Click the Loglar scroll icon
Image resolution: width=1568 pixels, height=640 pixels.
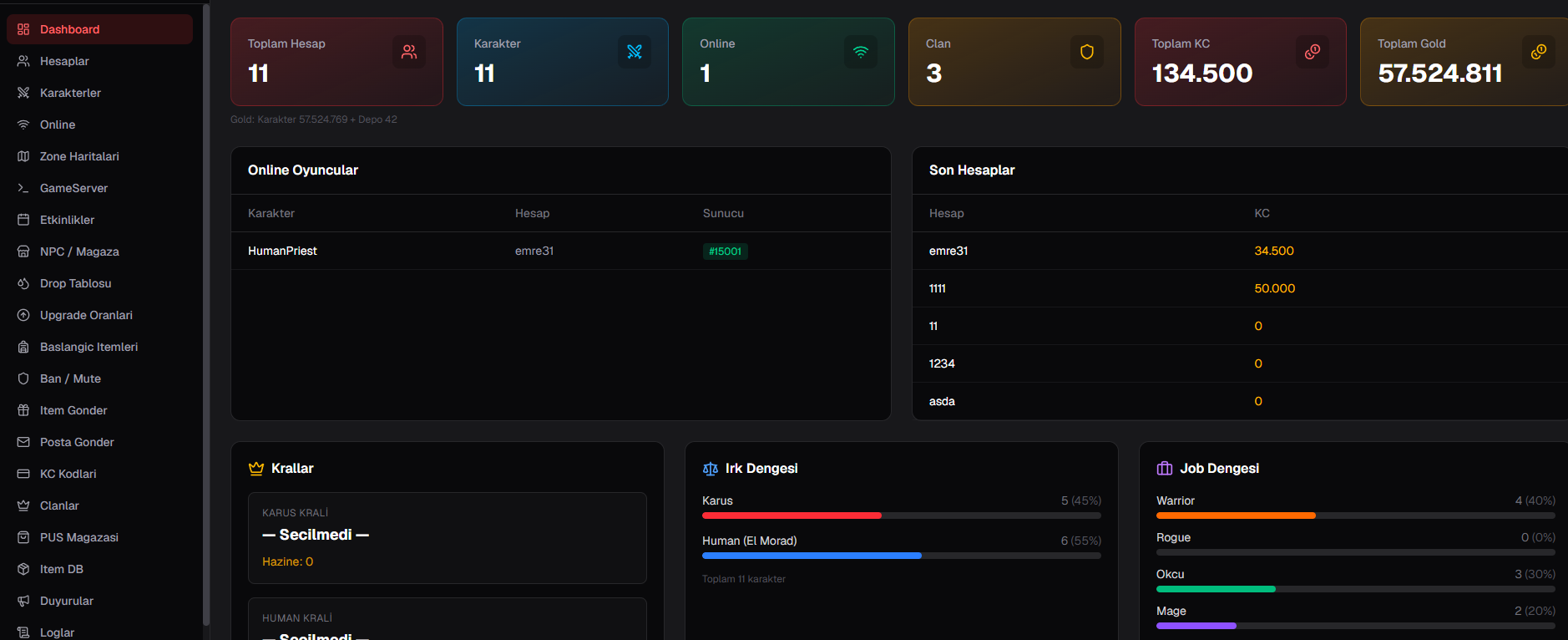(23, 632)
